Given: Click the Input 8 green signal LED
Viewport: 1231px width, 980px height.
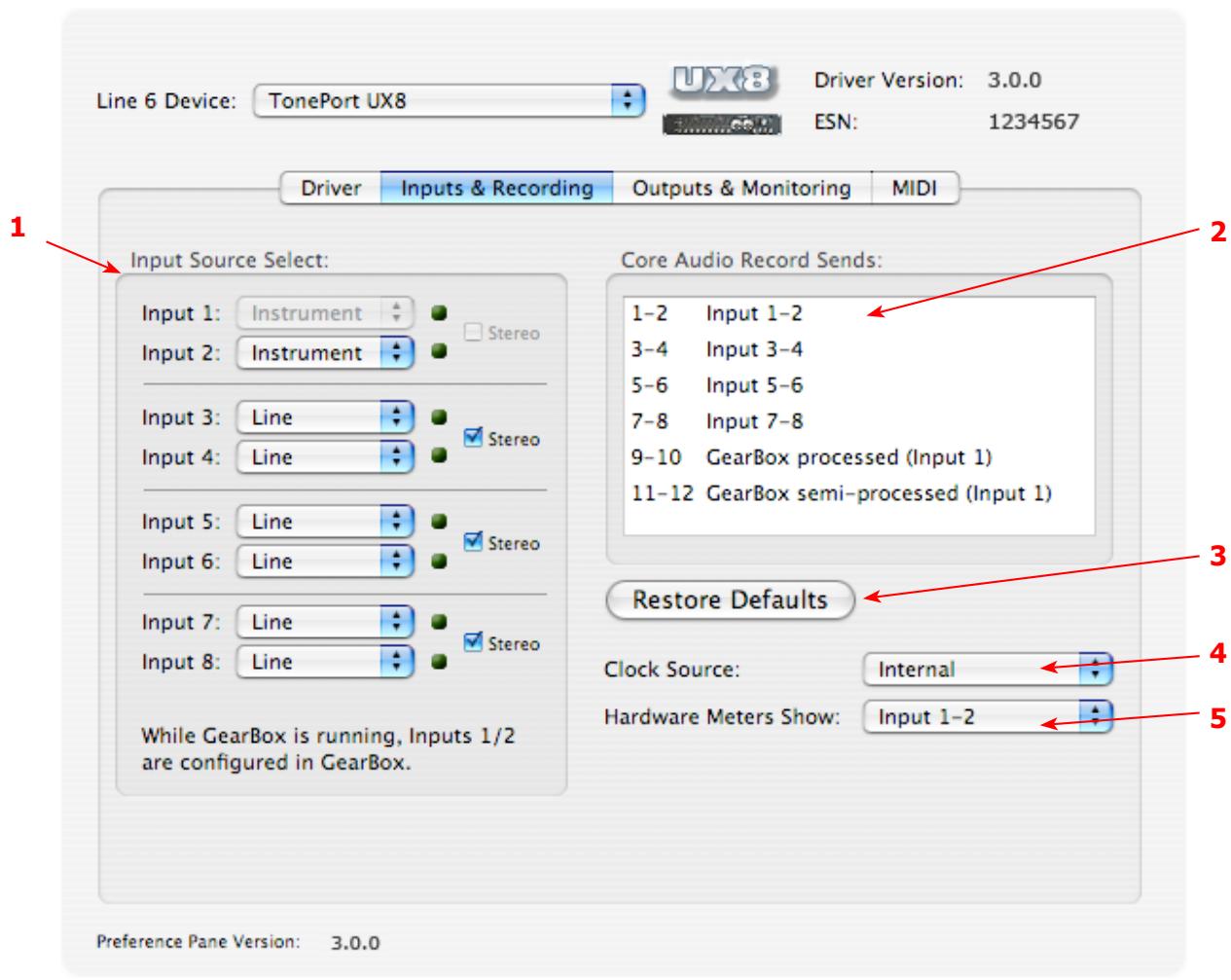Looking at the screenshot, I should tap(438, 662).
